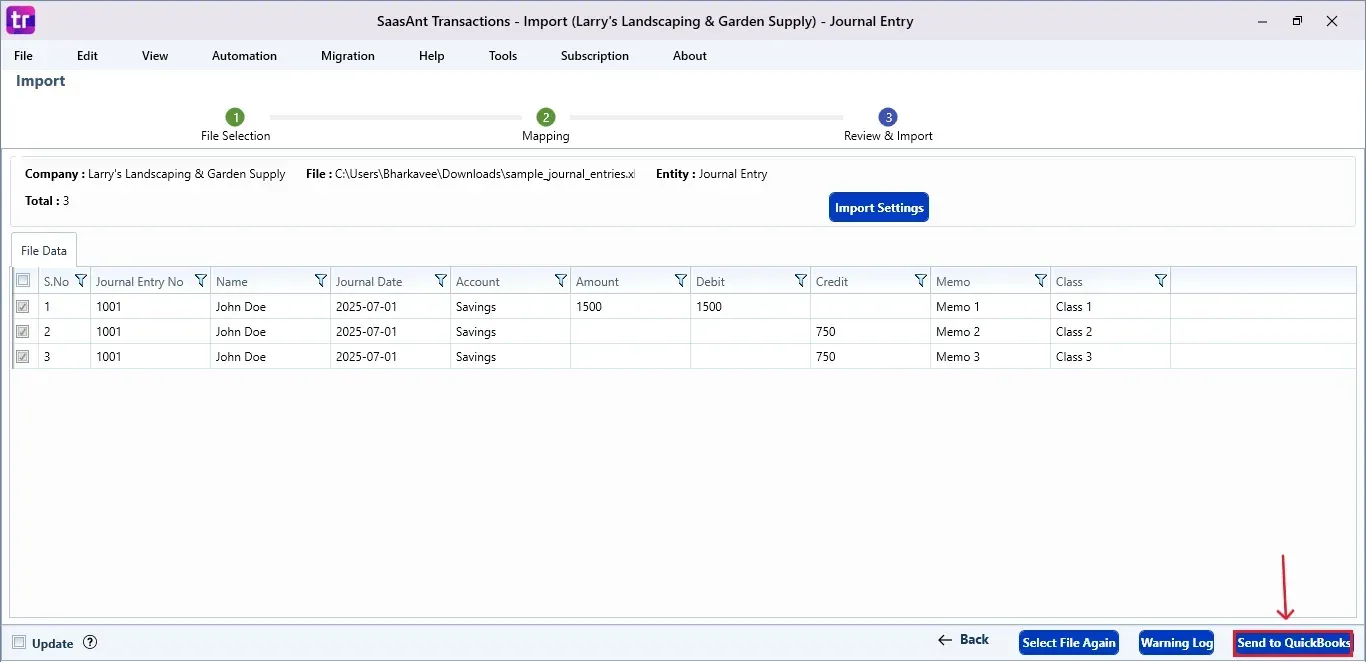1366x662 pixels.
Task: Click the Memo 2 cell
Action: point(990,331)
